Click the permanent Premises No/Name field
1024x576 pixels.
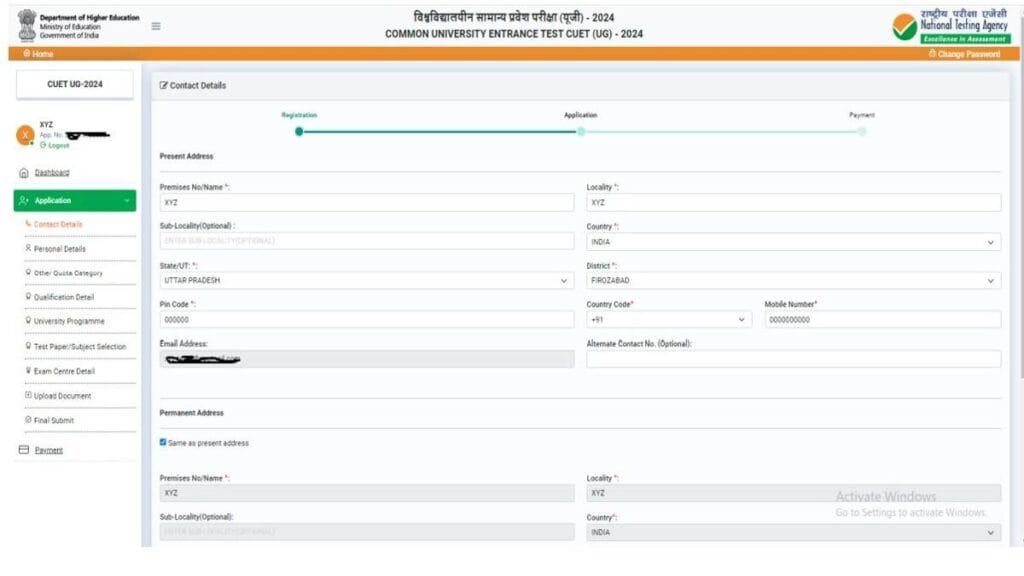click(367, 493)
